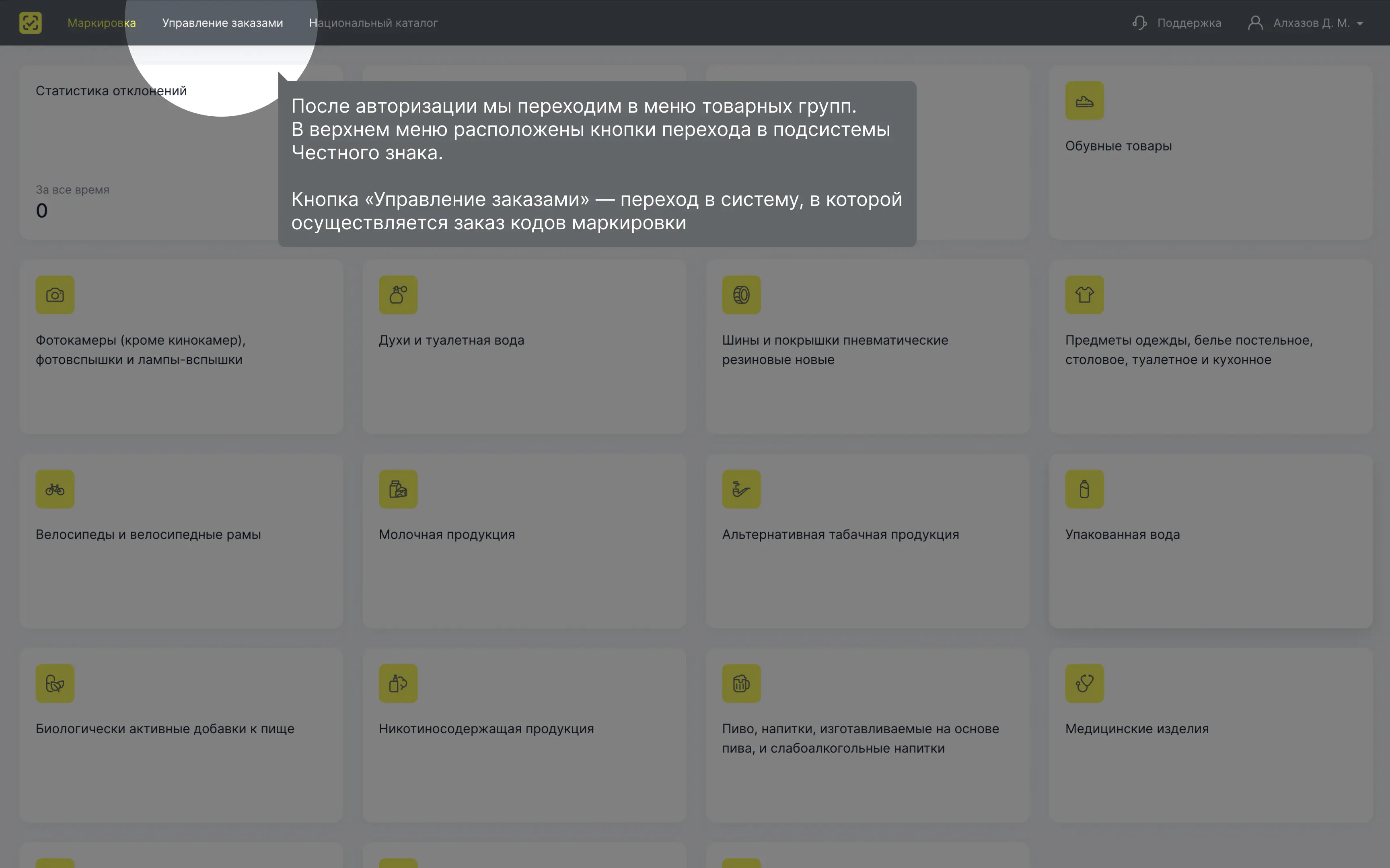Viewport: 1390px width, 868px height.
Task: Click the deviation count value 0
Action: point(42,211)
